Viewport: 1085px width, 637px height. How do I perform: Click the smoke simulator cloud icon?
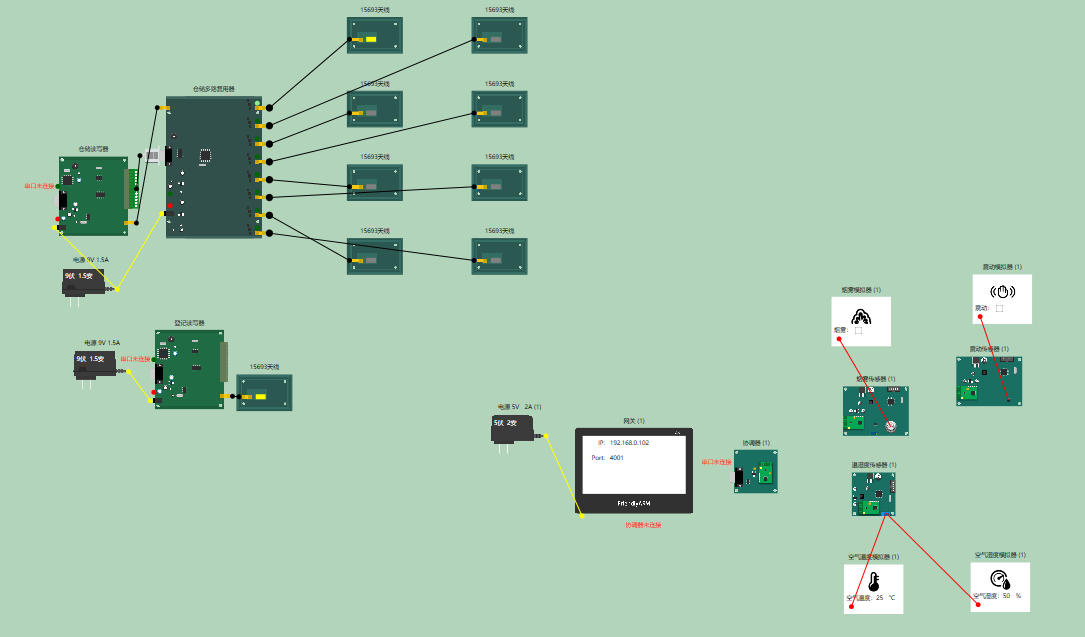tap(861, 317)
